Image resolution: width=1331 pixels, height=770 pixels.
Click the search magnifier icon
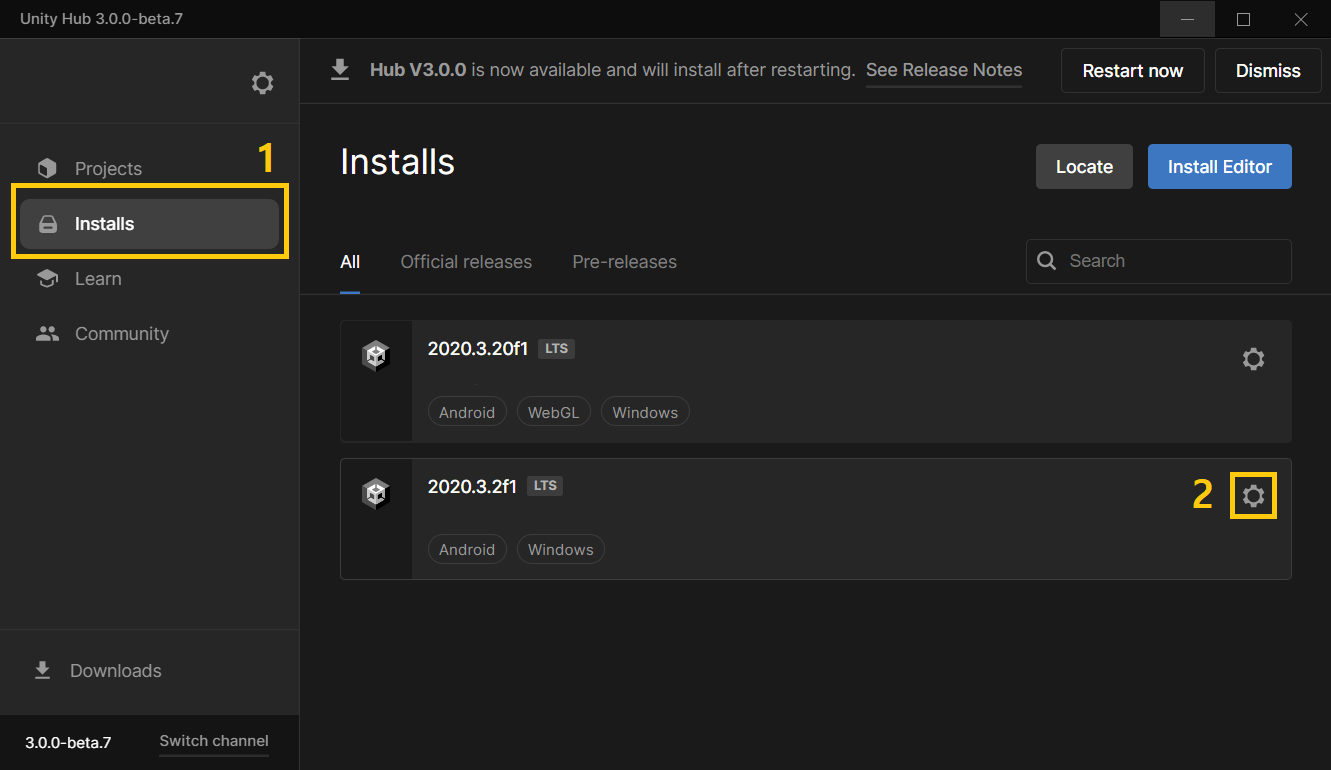1047,261
